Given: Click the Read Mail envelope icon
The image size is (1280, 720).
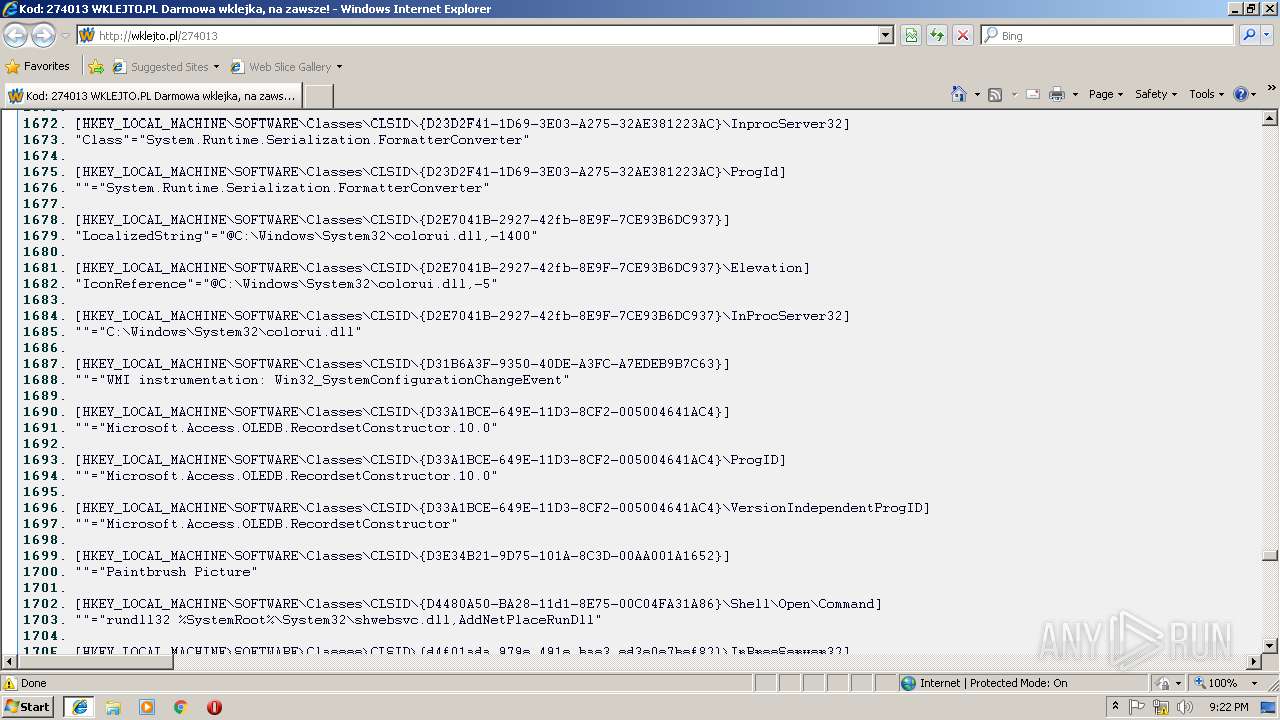Looking at the screenshot, I should point(1033,94).
